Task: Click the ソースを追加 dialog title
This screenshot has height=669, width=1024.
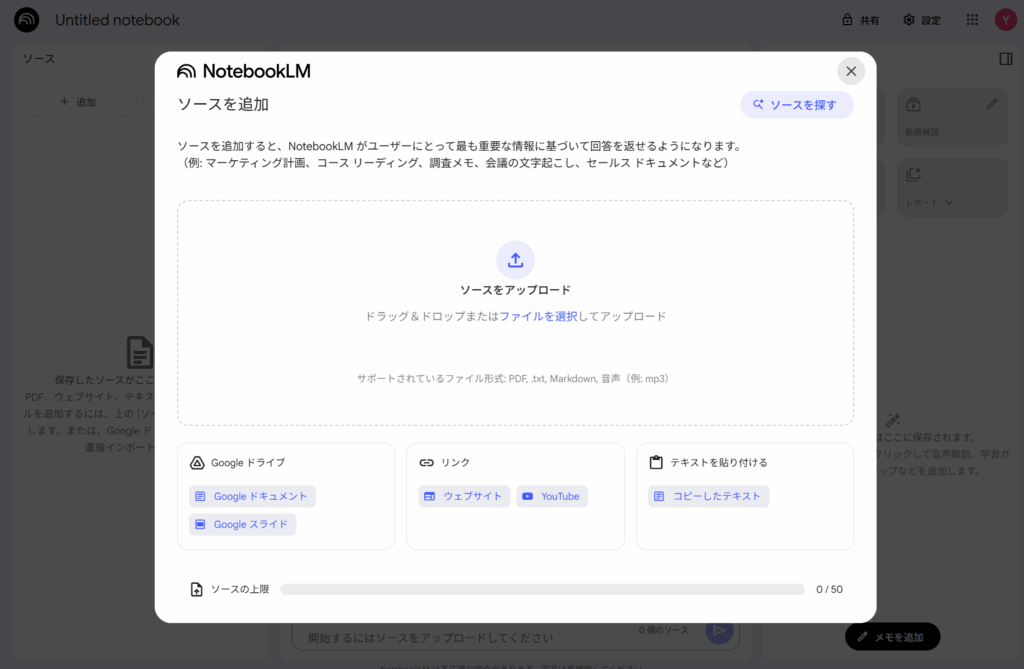Action: [x=223, y=105]
